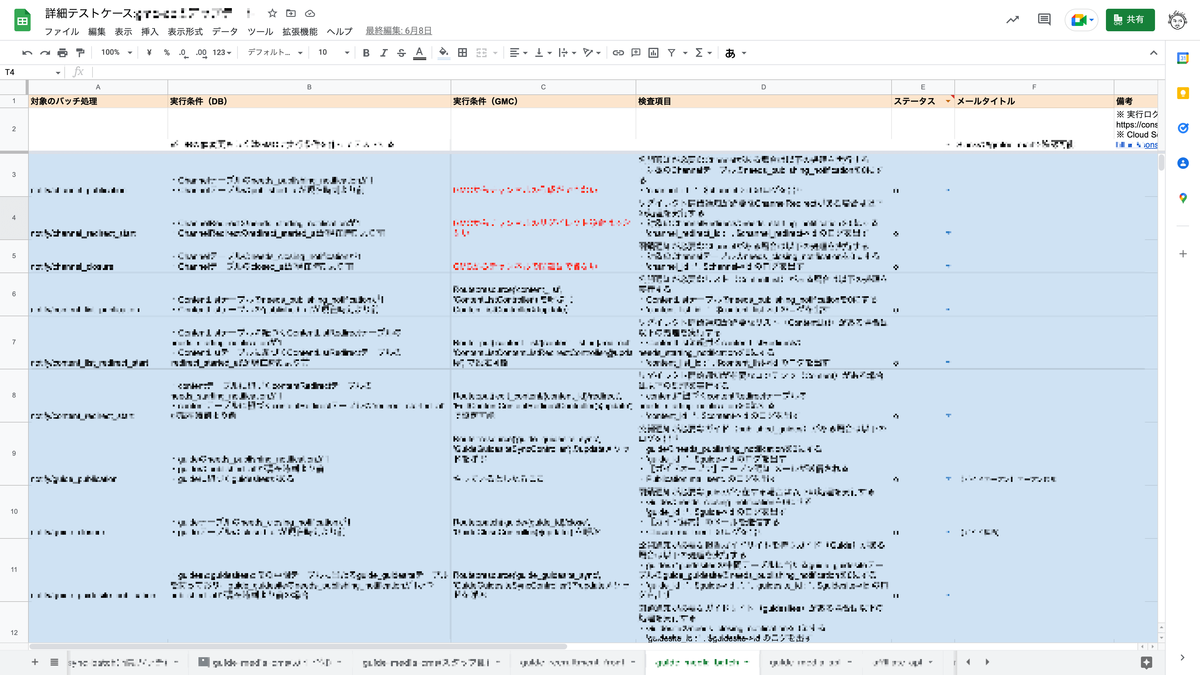Open more number formats 123 dropdown
The width and height of the screenshot is (1200, 675).
point(222,52)
